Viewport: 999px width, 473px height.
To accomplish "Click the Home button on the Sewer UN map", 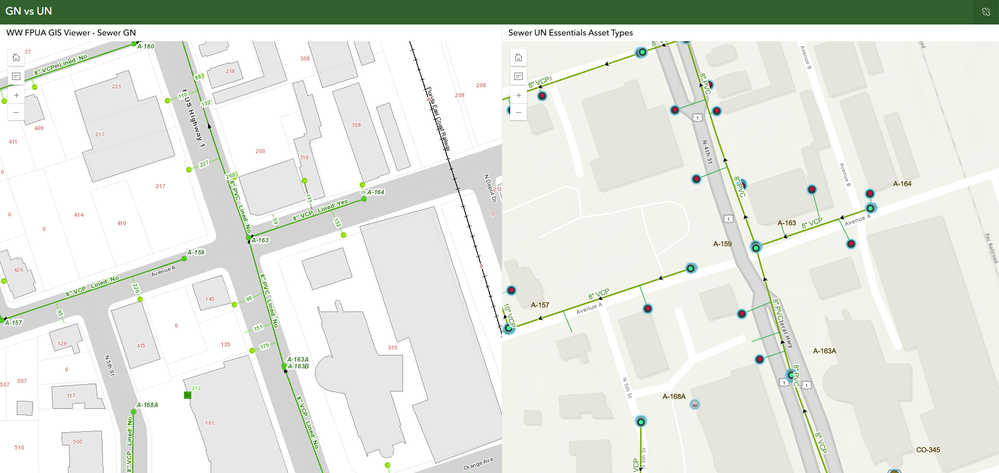I will click(519, 57).
